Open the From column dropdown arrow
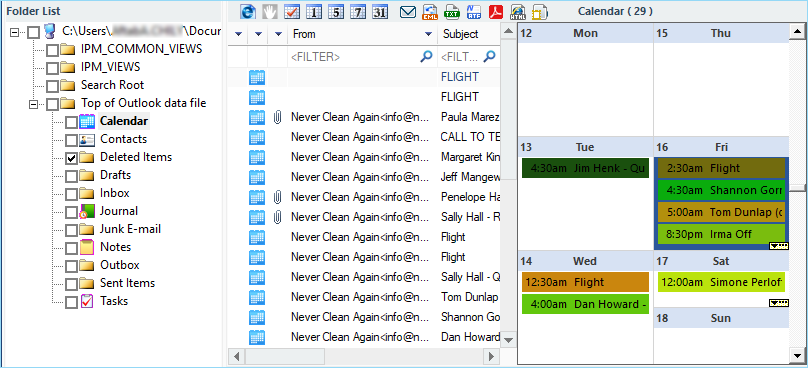The width and height of the screenshot is (808, 368). pyautogui.click(x=428, y=35)
